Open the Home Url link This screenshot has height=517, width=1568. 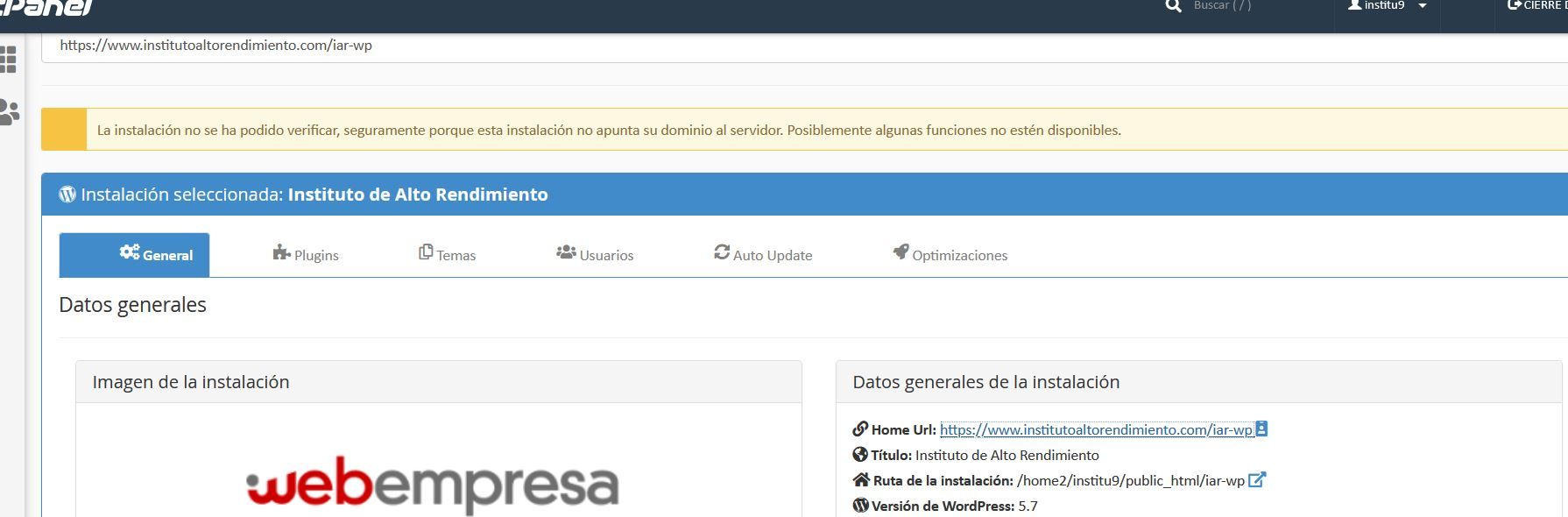coord(1097,430)
